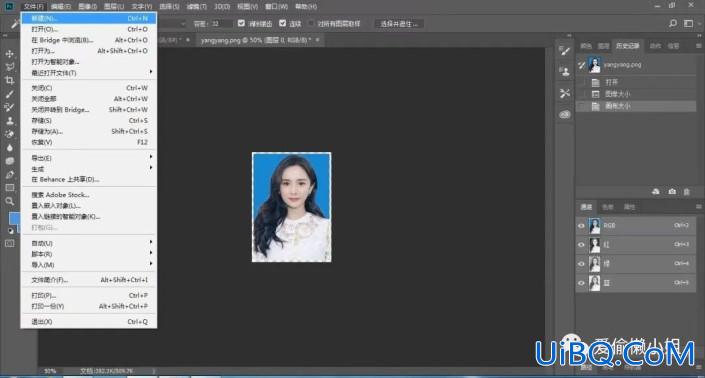The image size is (705, 378).
Task: Enable sample all layers checkbox
Action: [311, 23]
